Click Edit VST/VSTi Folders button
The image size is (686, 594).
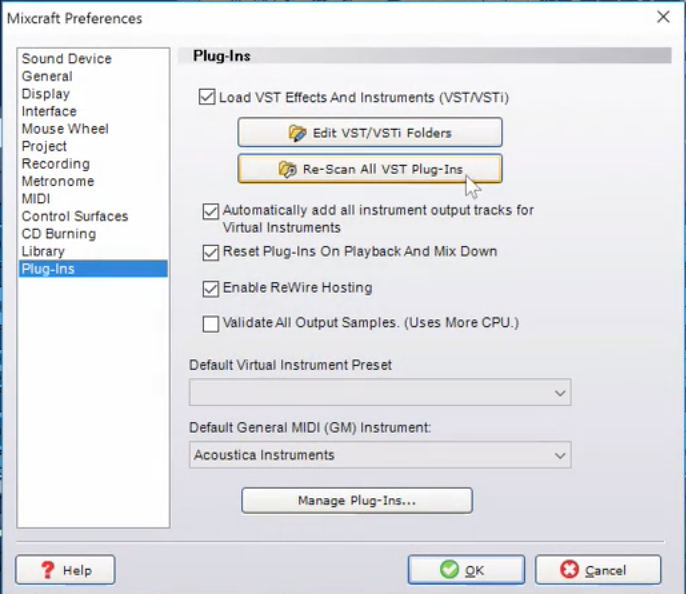tap(370, 132)
